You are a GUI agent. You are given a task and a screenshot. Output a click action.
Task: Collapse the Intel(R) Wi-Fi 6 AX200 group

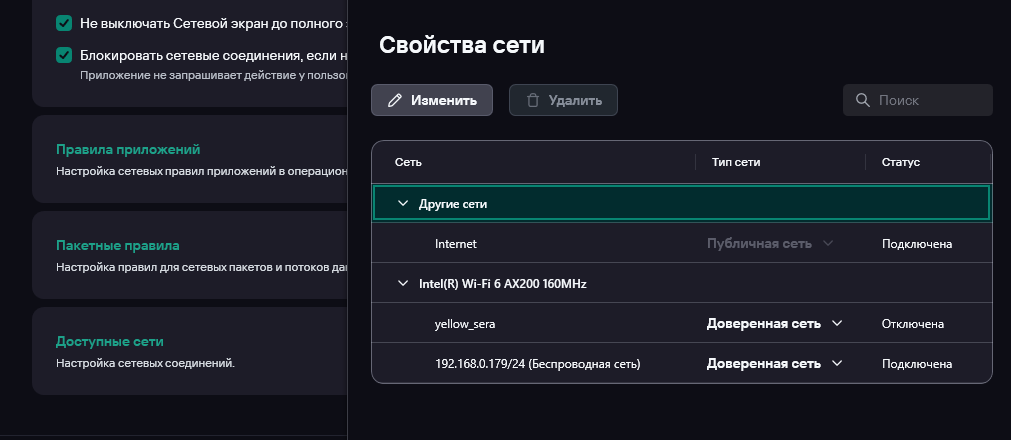pyautogui.click(x=403, y=284)
